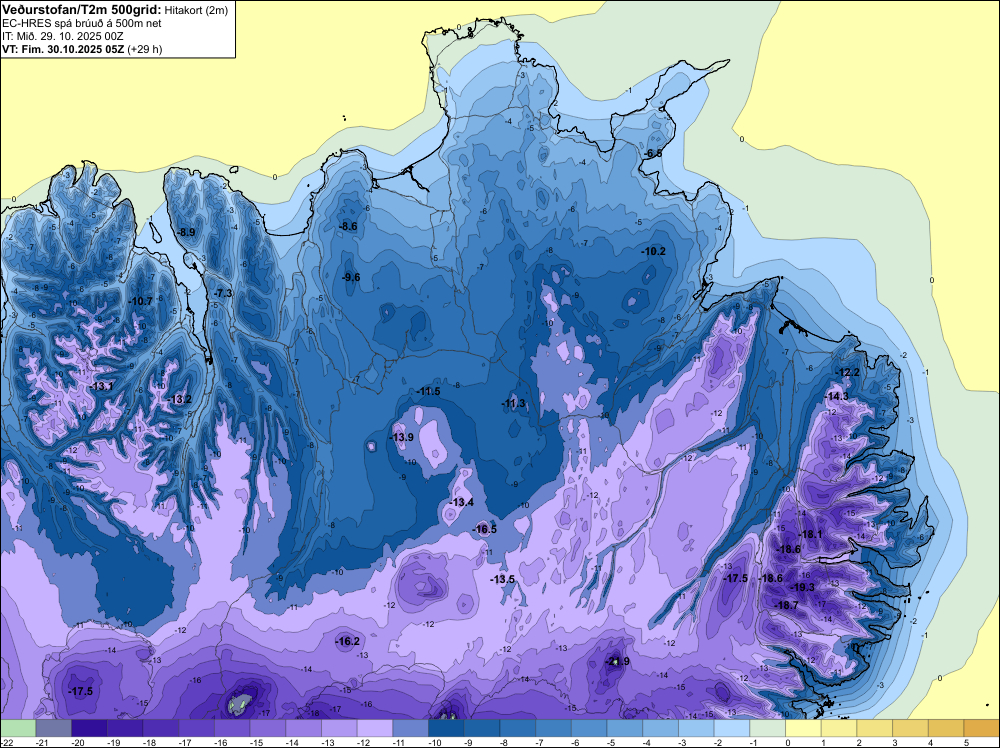Click the -13.2 temperature label
The height and width of the screenshot is (748, 1000).
pyautogui.click(x=179, y=399)
